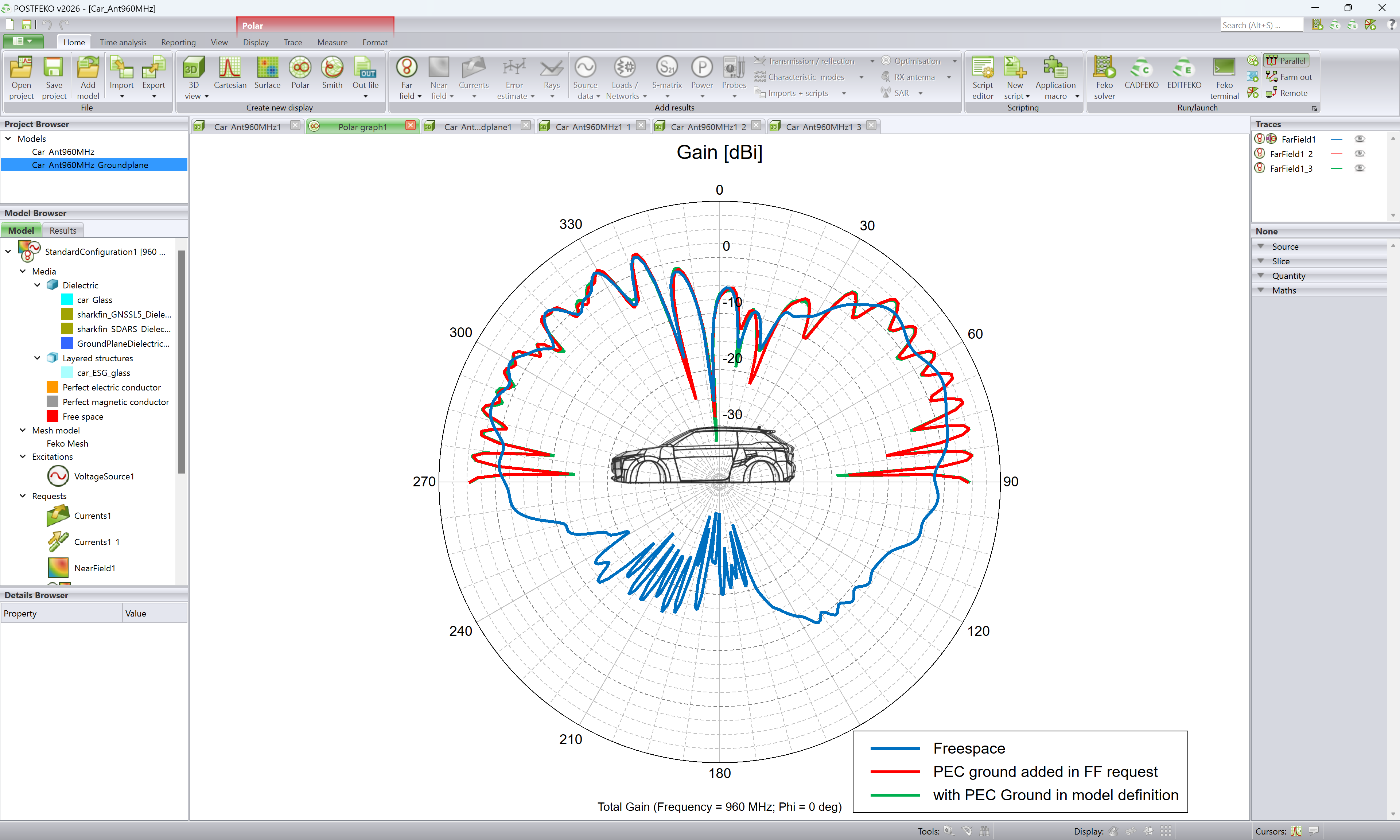Collapse the Dielectric tree node

pyautogui.click(x=37, y=285)
